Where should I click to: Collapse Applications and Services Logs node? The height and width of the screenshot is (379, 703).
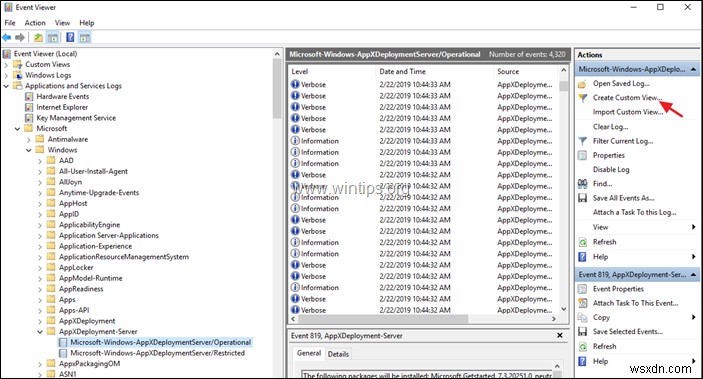(6, 86)
